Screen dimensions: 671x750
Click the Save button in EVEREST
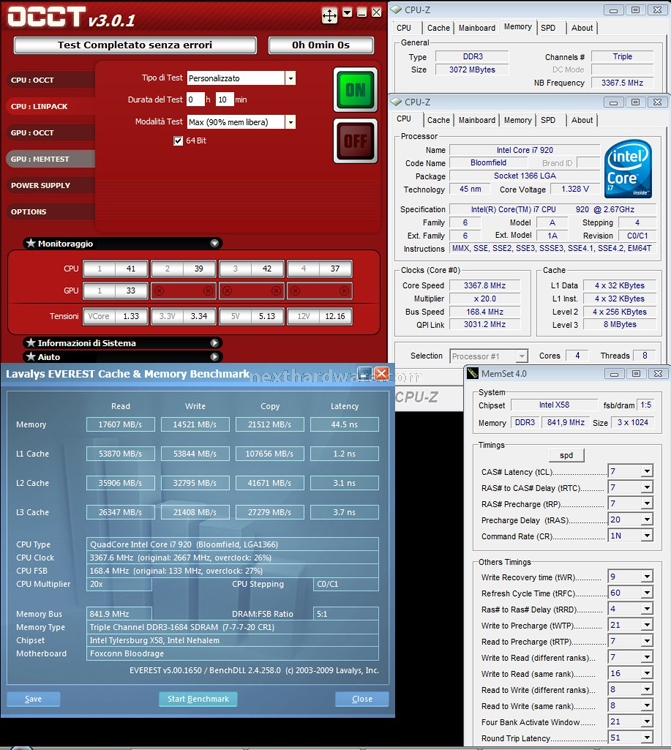point(33,699)
